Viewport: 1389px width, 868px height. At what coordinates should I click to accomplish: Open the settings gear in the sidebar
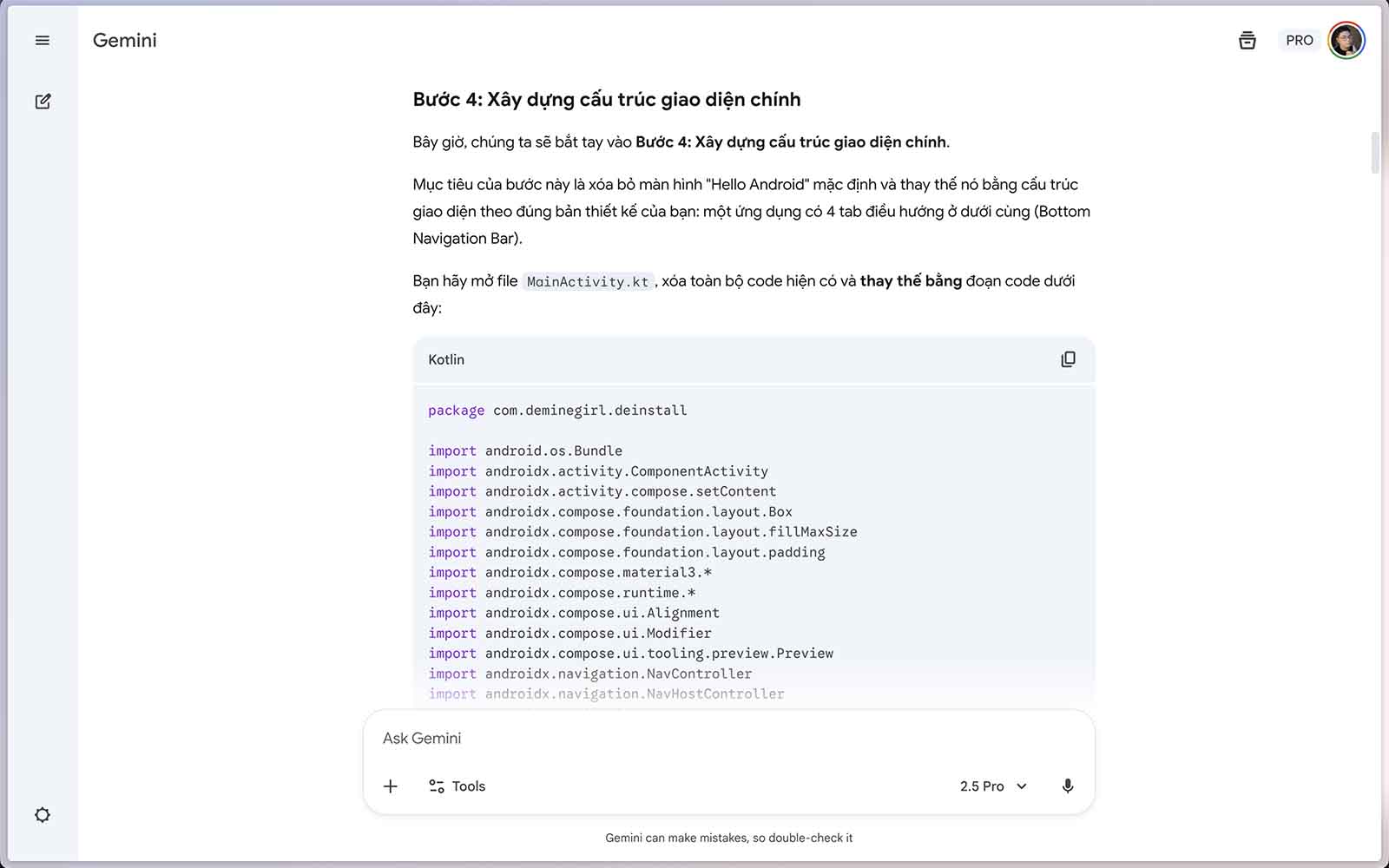coord(42,815)
